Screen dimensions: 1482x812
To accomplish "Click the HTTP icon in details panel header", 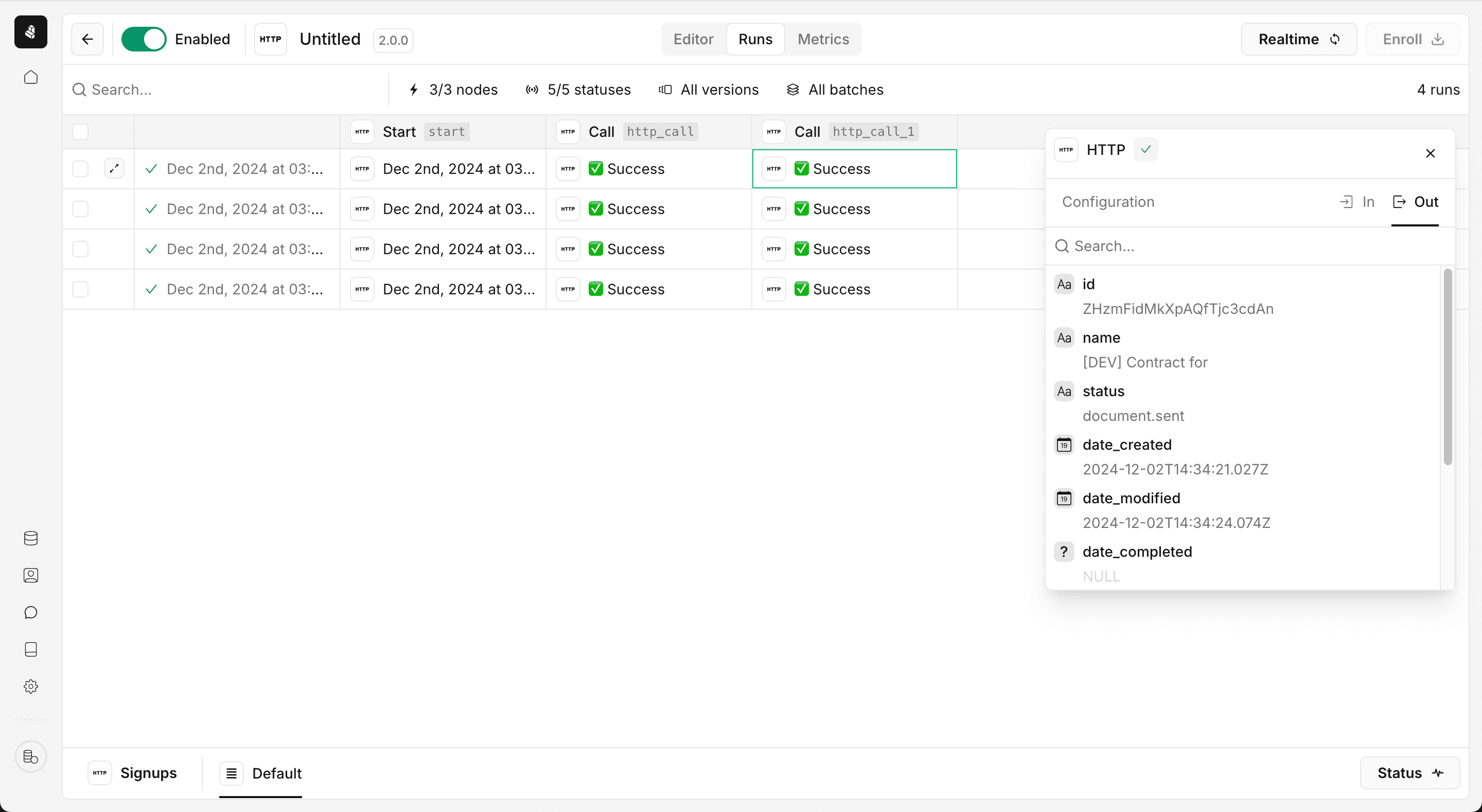I will tap(1066, 150).
